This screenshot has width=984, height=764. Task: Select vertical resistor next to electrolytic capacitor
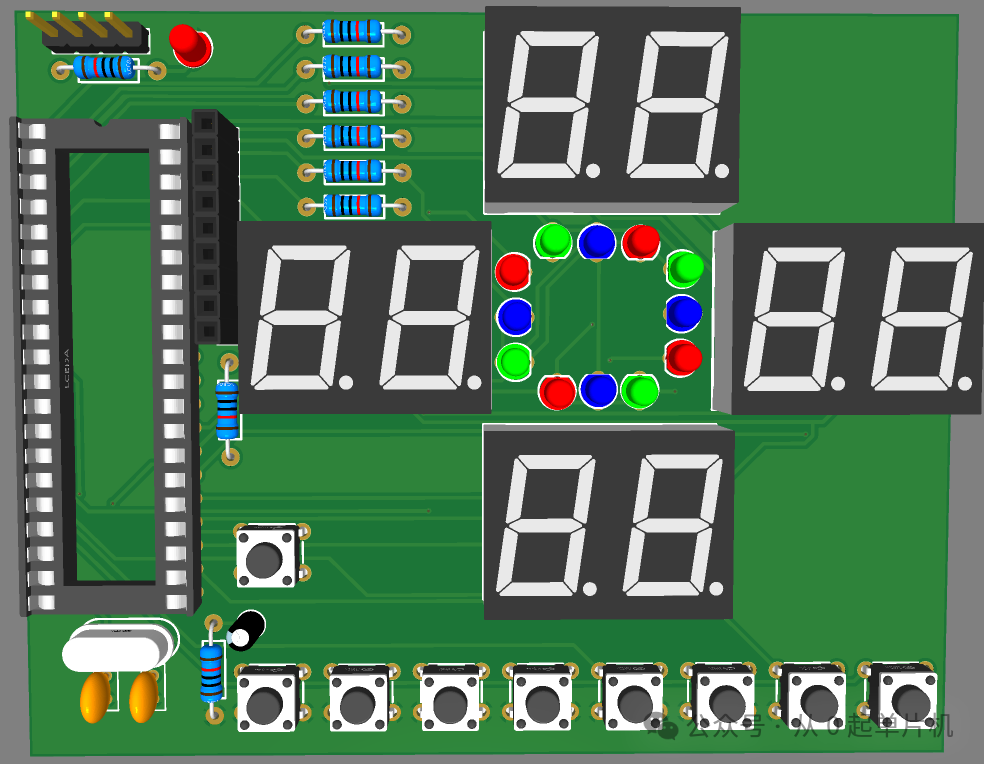[211, 669]
